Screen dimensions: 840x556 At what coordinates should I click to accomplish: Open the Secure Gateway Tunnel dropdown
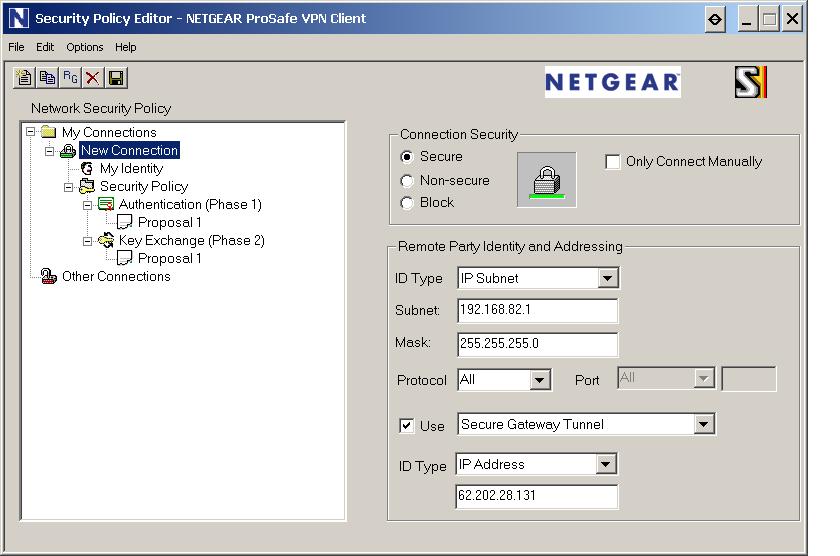704,424
